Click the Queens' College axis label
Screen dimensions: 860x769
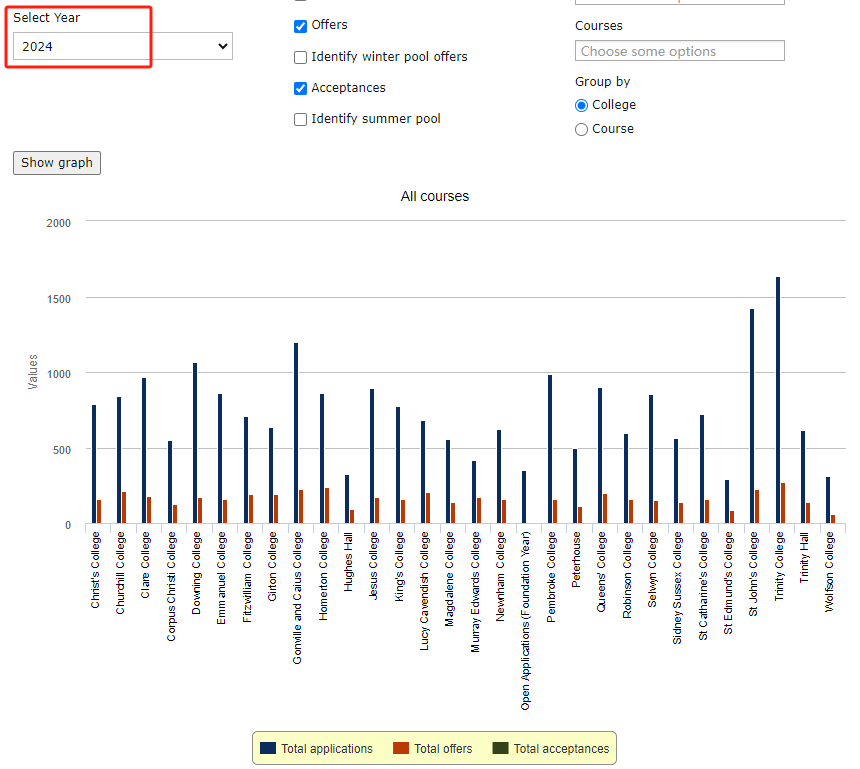pyautogui.click(x=602, y=572)
